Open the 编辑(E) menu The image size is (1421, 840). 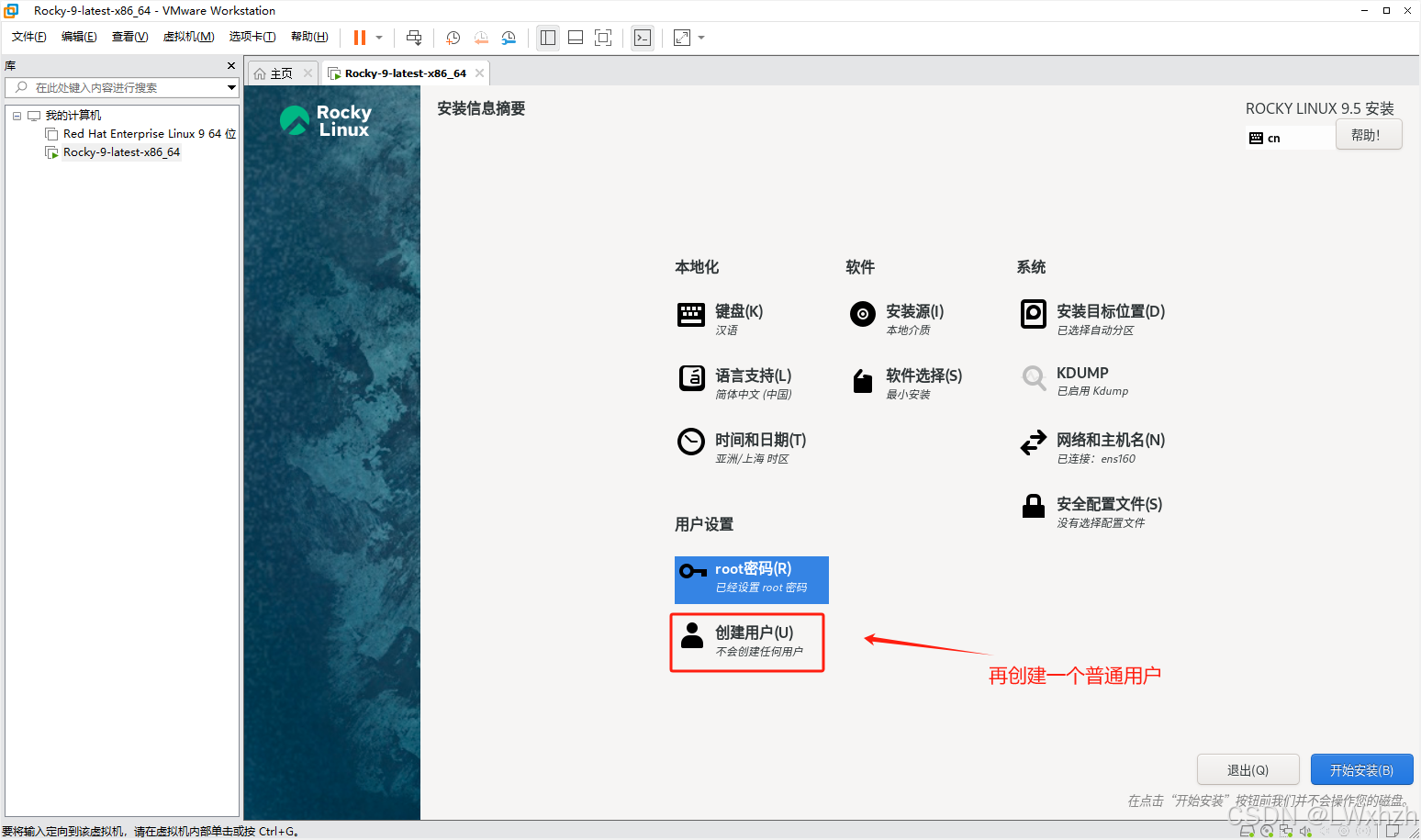coord(79,37)
